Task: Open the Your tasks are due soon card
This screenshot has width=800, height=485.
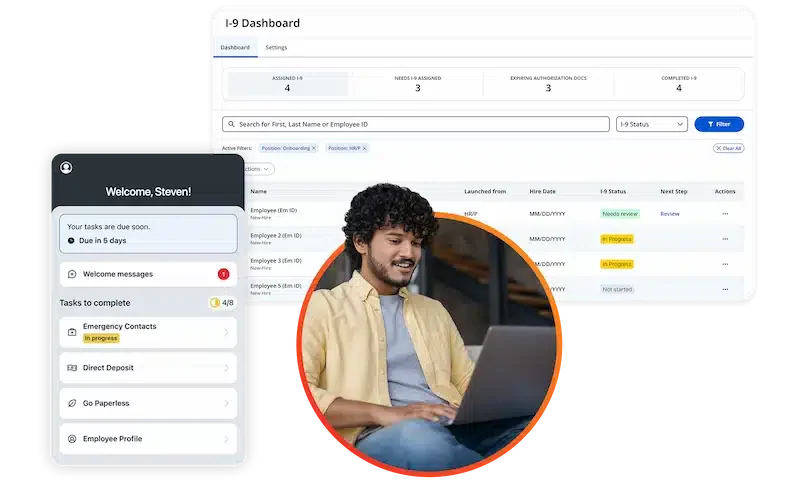Action: (148, 234)
